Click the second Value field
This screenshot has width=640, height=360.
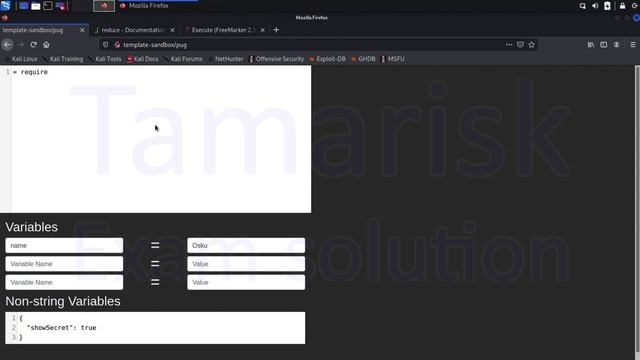246,264
